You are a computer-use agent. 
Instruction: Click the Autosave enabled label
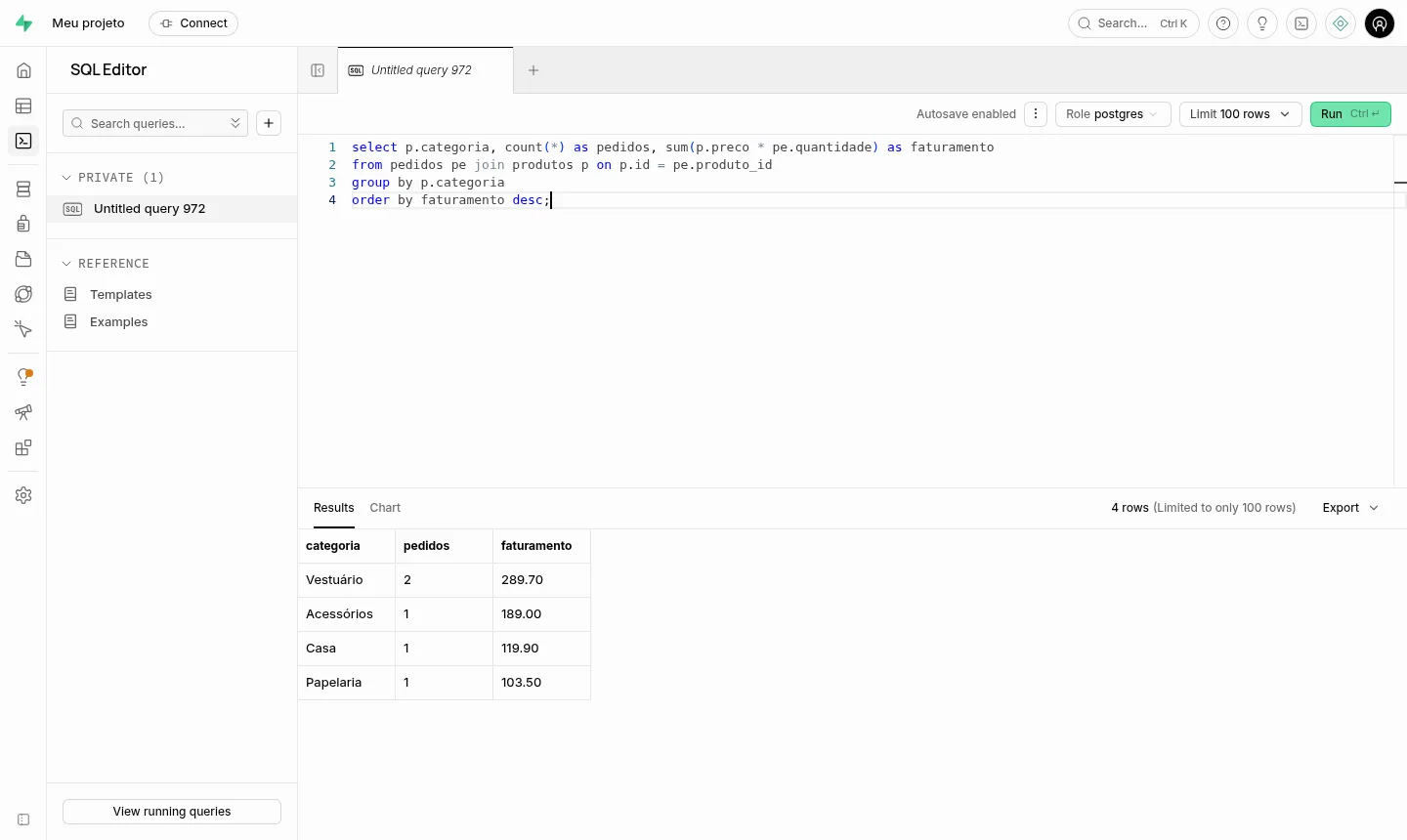tap(966, 114)
